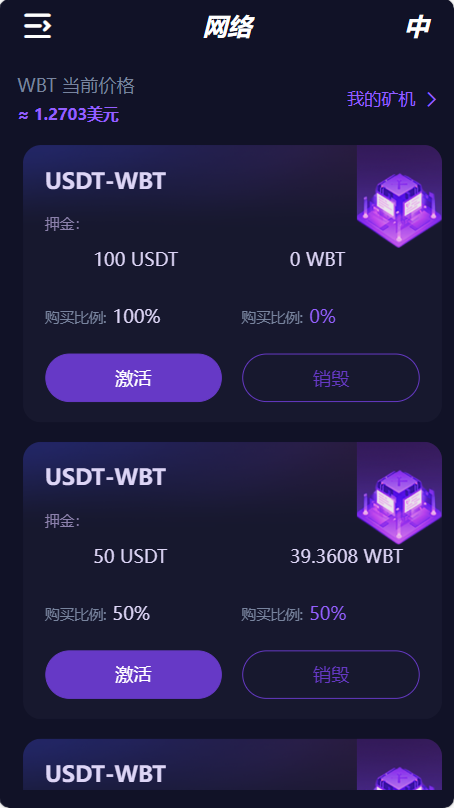This screenshot has width=454, height=808.
Task: Select the first USDT-WBT card title
Action: pos(106,181)
